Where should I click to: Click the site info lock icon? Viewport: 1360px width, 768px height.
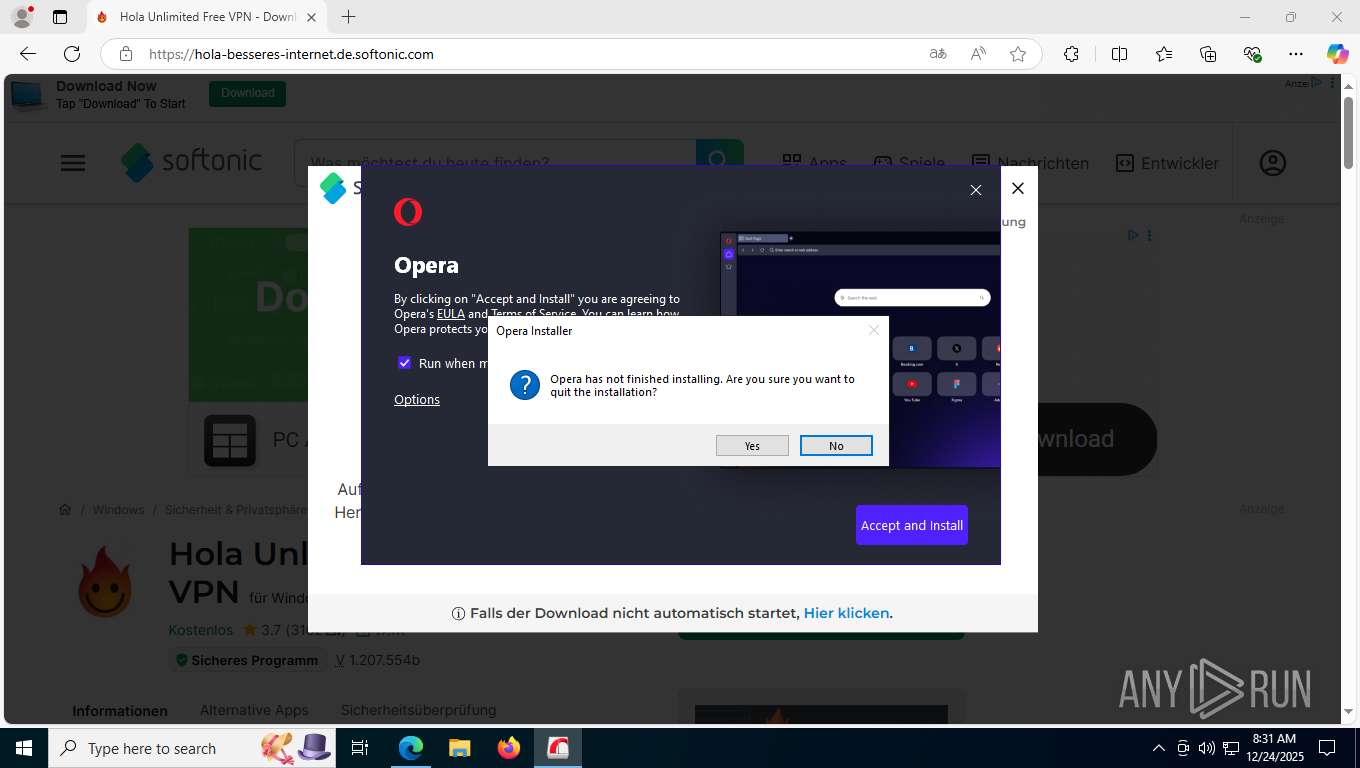point(126,54)
